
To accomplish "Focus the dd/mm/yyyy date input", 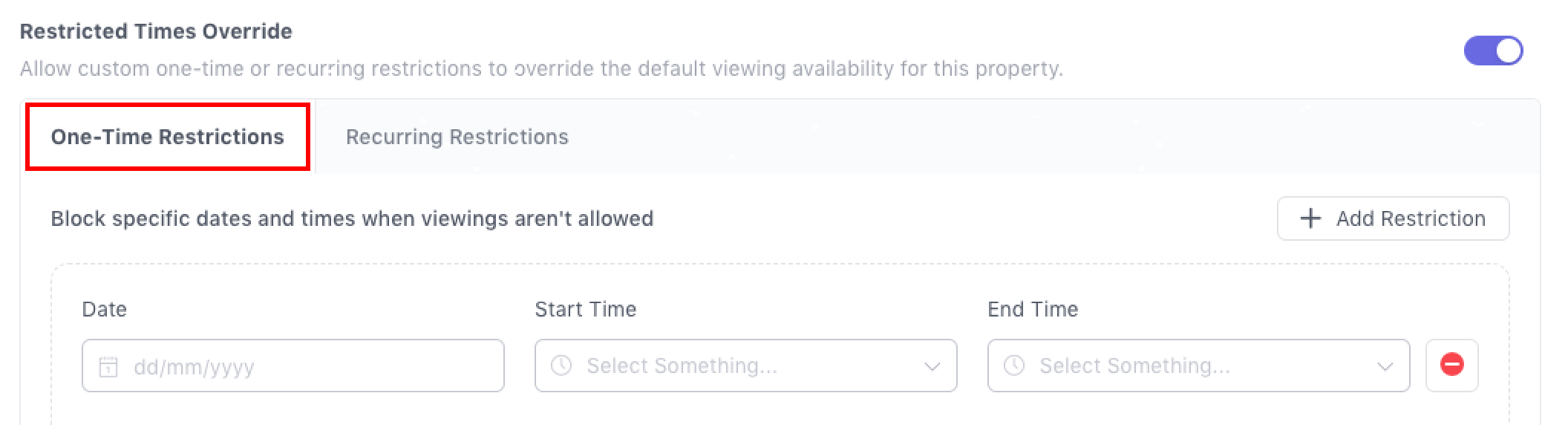I will pos(312,366).
